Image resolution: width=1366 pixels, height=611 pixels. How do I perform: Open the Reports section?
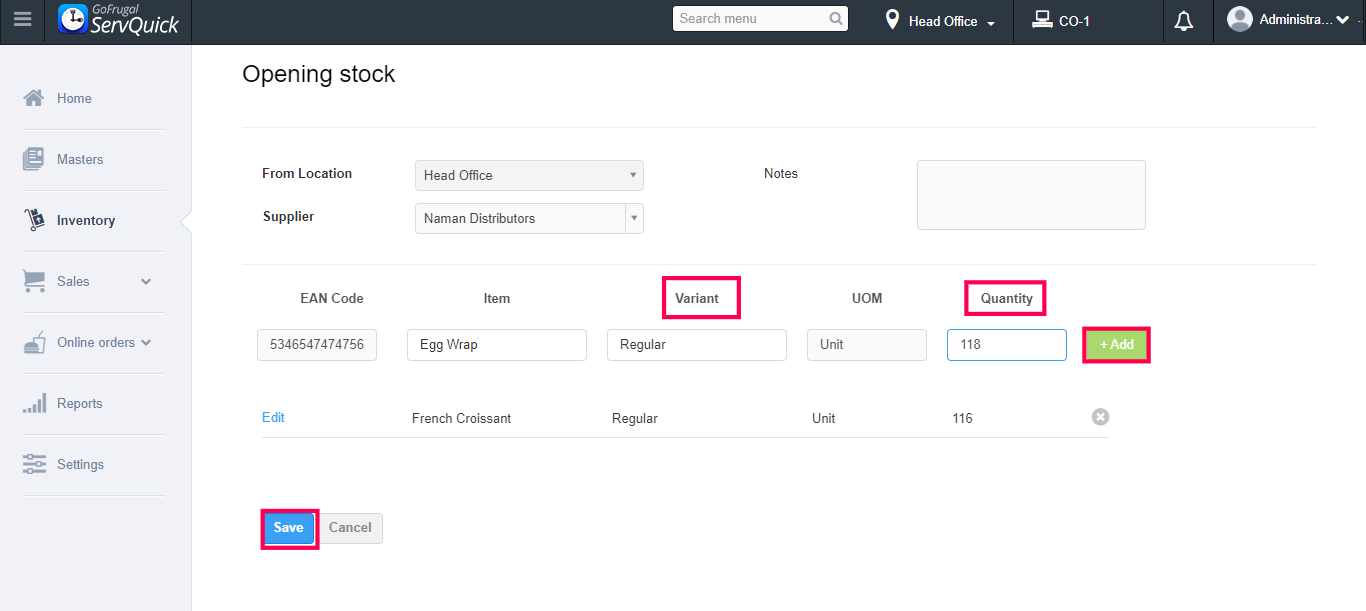(x=79, y=403)
